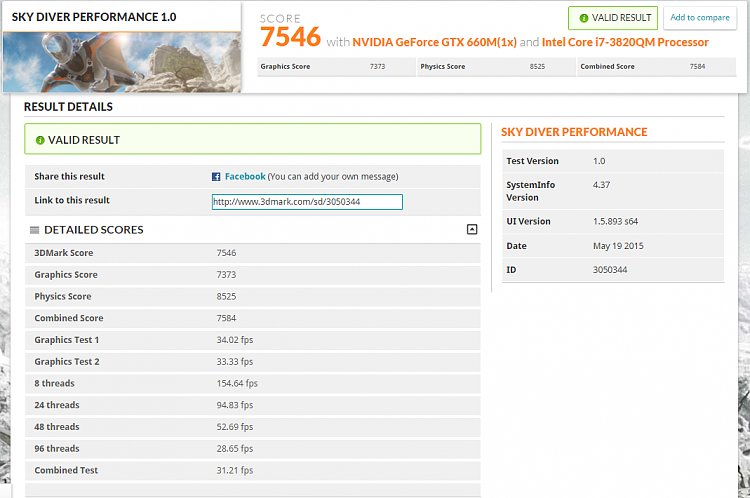Open the Facebook share link
750x498 pixels.
pos(245,177)
